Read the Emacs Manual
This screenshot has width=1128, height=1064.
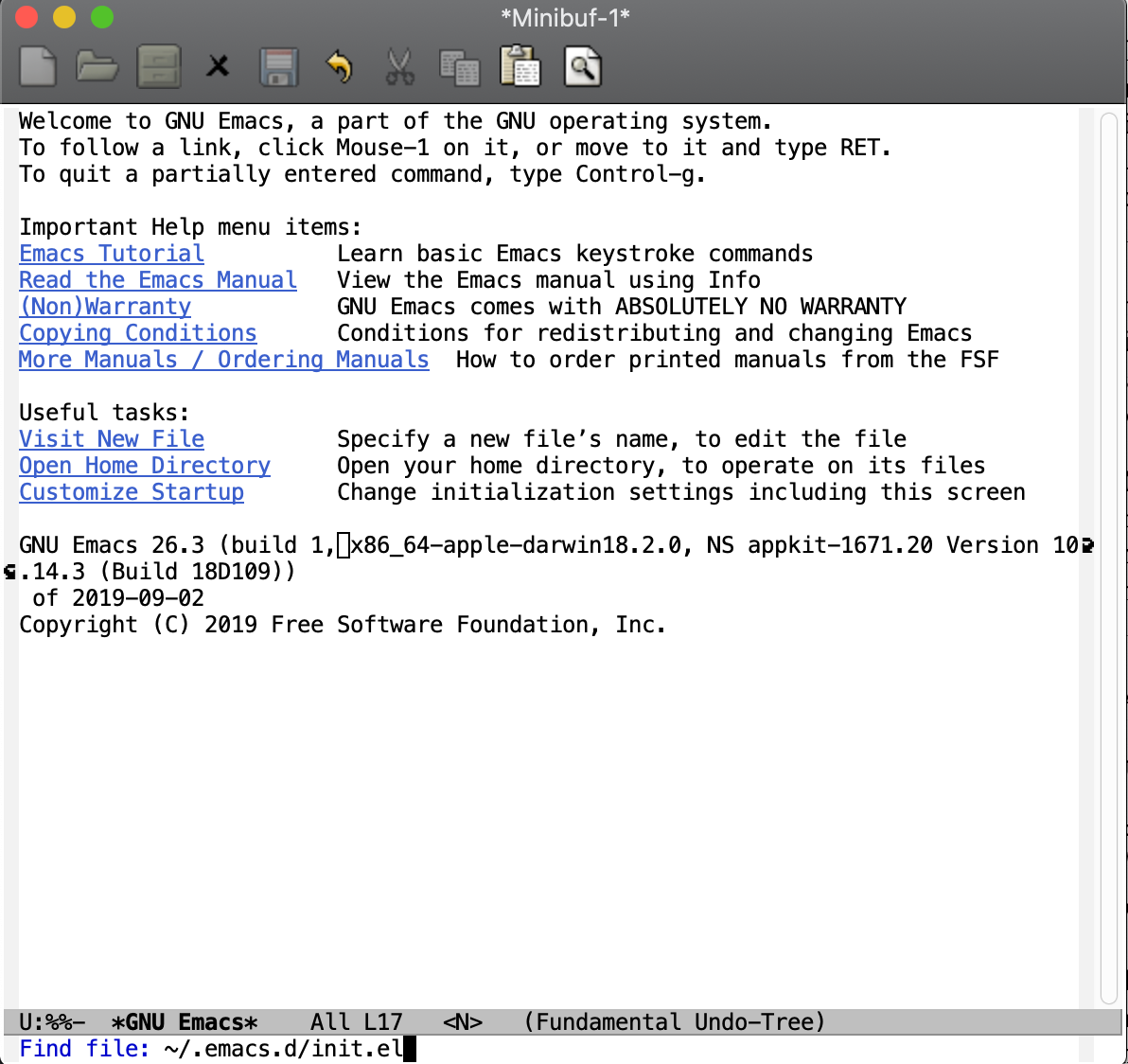pyautogui.click(x=157, y=279)
